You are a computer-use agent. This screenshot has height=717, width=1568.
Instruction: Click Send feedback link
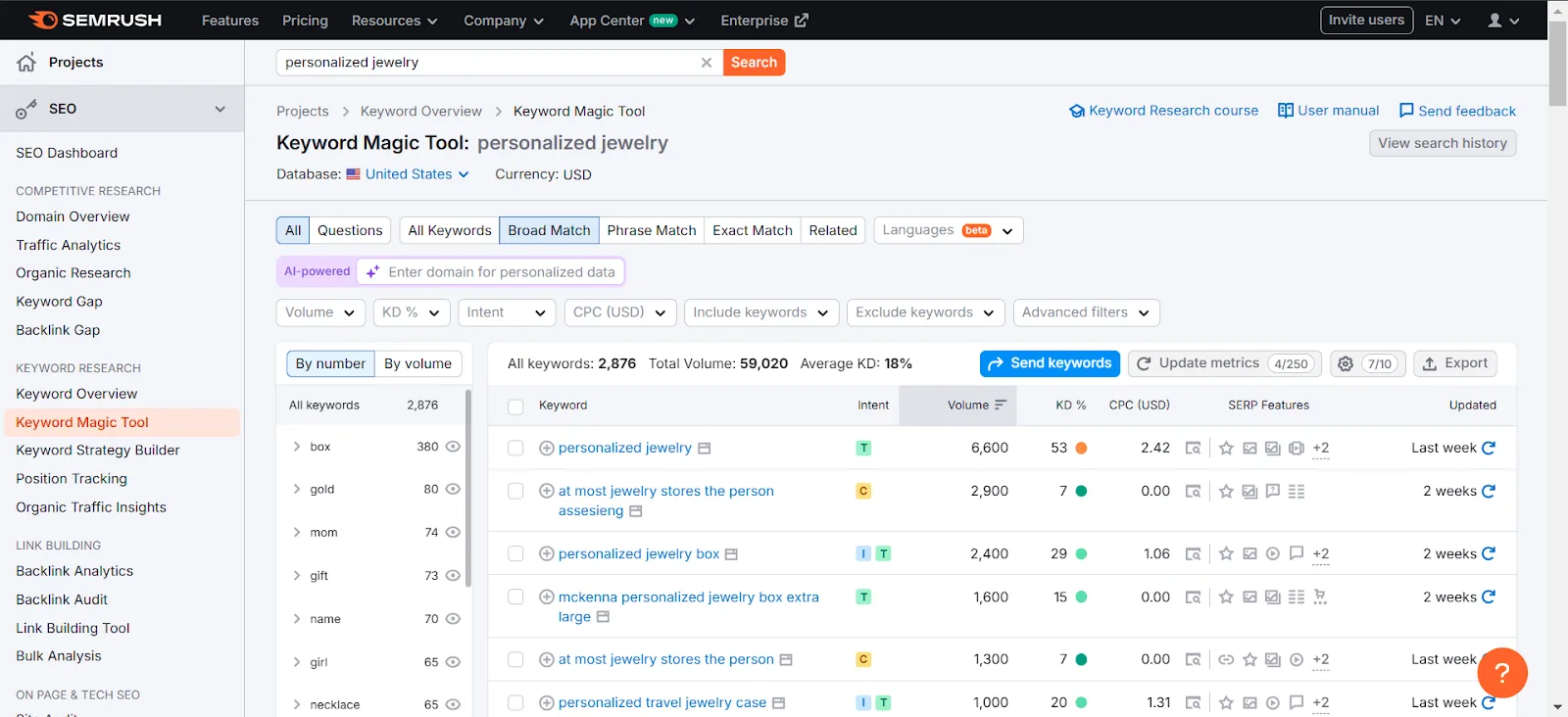tap(1457, 111)
